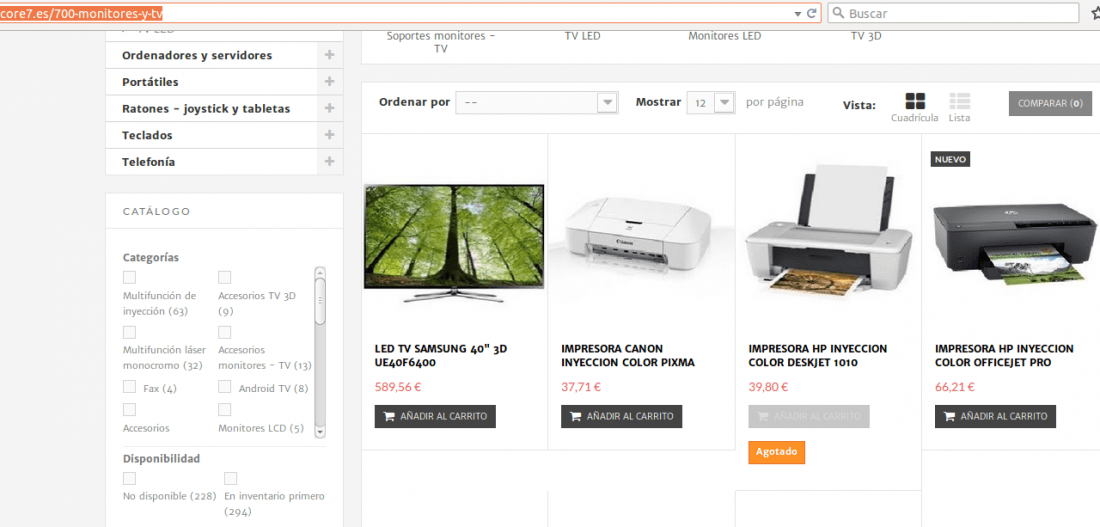Click the NUEVO badge on HP Officejet
Image resolution: width=1100 pixels, height=527 pixels.
point(951,159)
